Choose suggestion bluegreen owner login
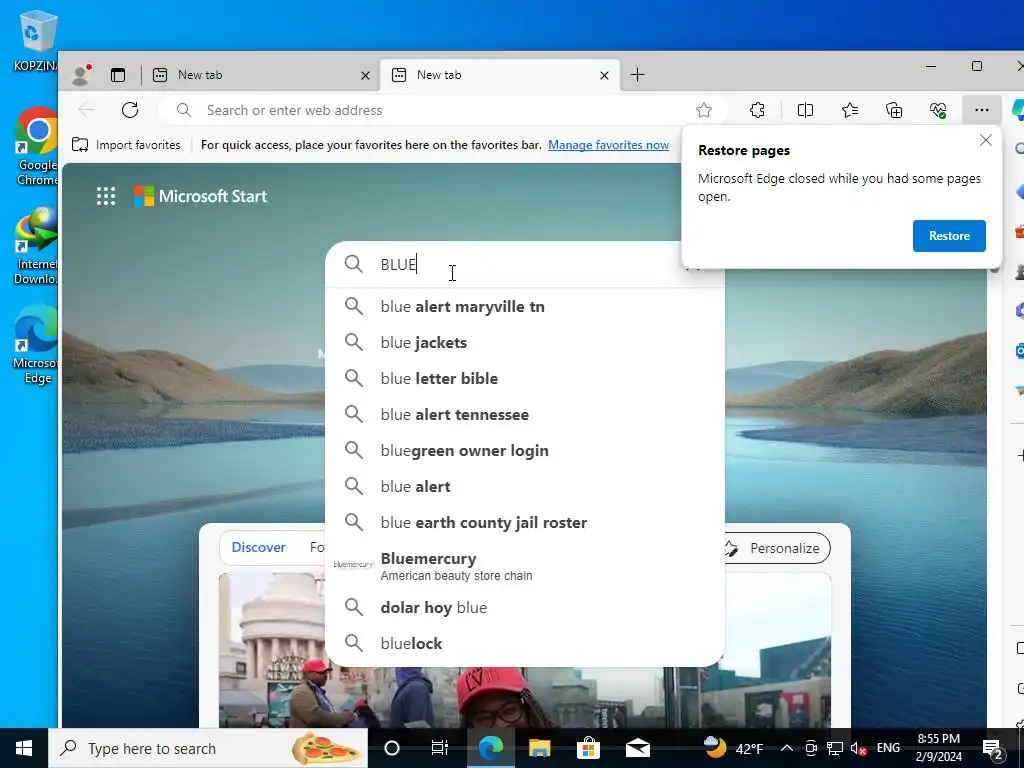 coord(524,450)
